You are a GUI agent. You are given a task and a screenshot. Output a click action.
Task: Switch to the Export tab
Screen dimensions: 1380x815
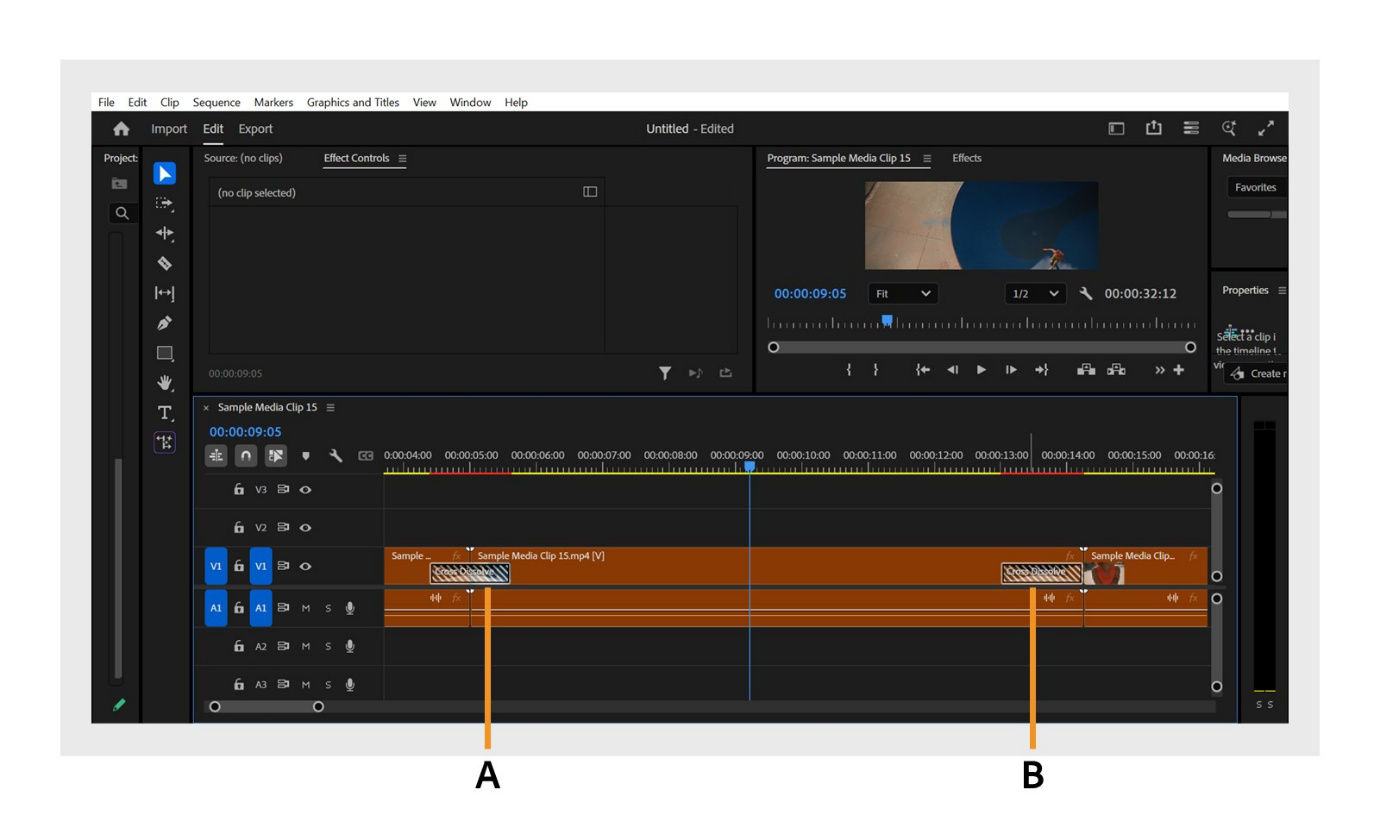click(x=254, y=129)
